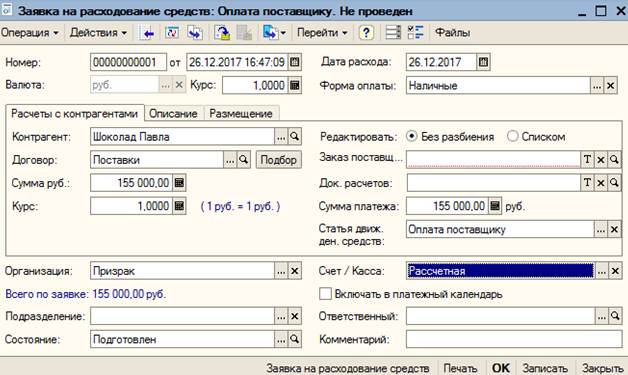This screenshot has width=628, height=375.
Task: Clear the Счет / Касса field
Action: (615, 271)
